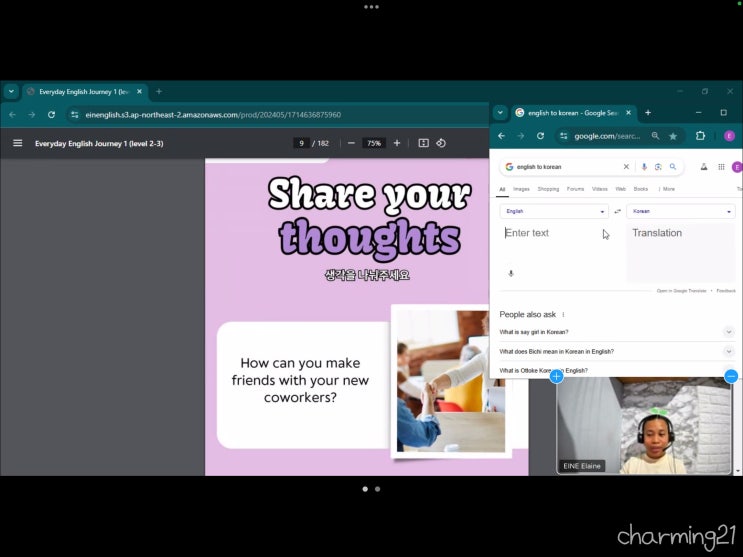Click the blue minus on video tile
The image size is (743, 557).
click(x=731, y=376)
